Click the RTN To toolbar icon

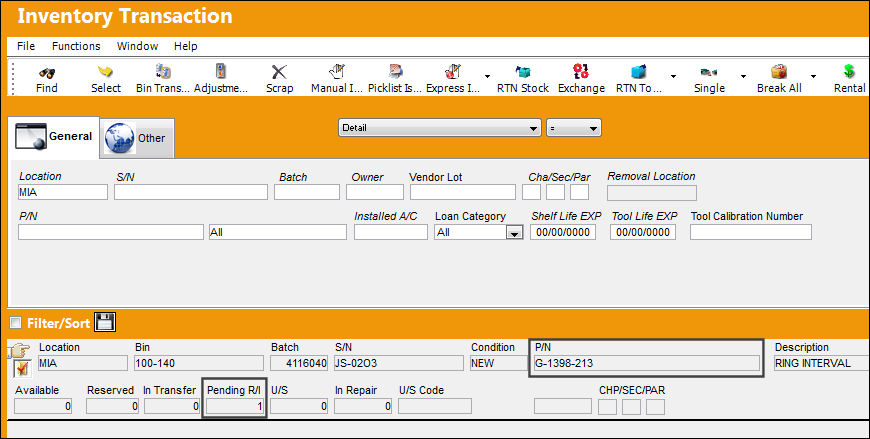(x=639, y=71)
